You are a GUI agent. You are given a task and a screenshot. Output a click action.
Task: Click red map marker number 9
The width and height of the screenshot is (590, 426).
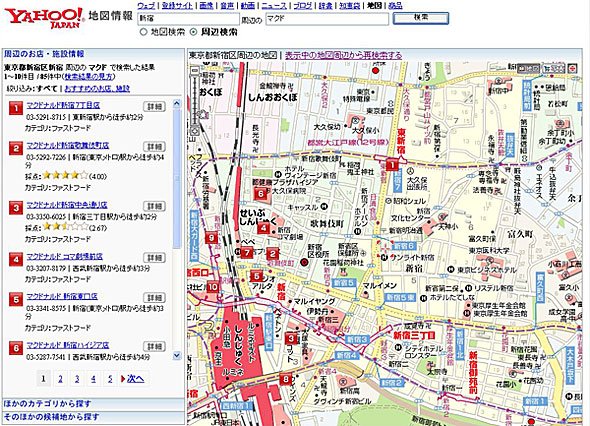point(211,237)
